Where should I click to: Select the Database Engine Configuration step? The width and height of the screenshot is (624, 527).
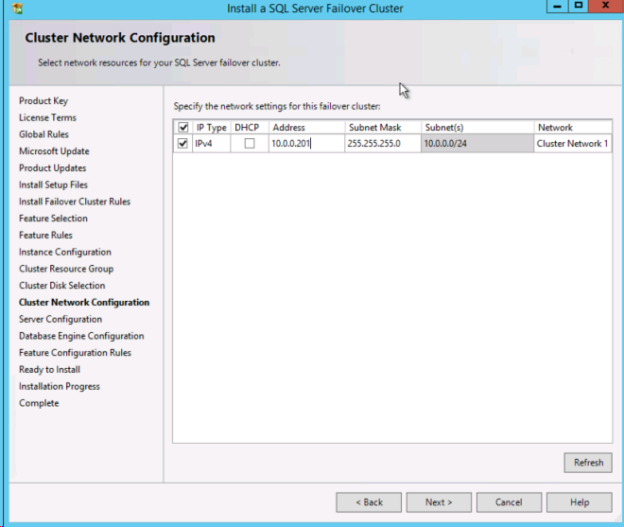point(82,336)
